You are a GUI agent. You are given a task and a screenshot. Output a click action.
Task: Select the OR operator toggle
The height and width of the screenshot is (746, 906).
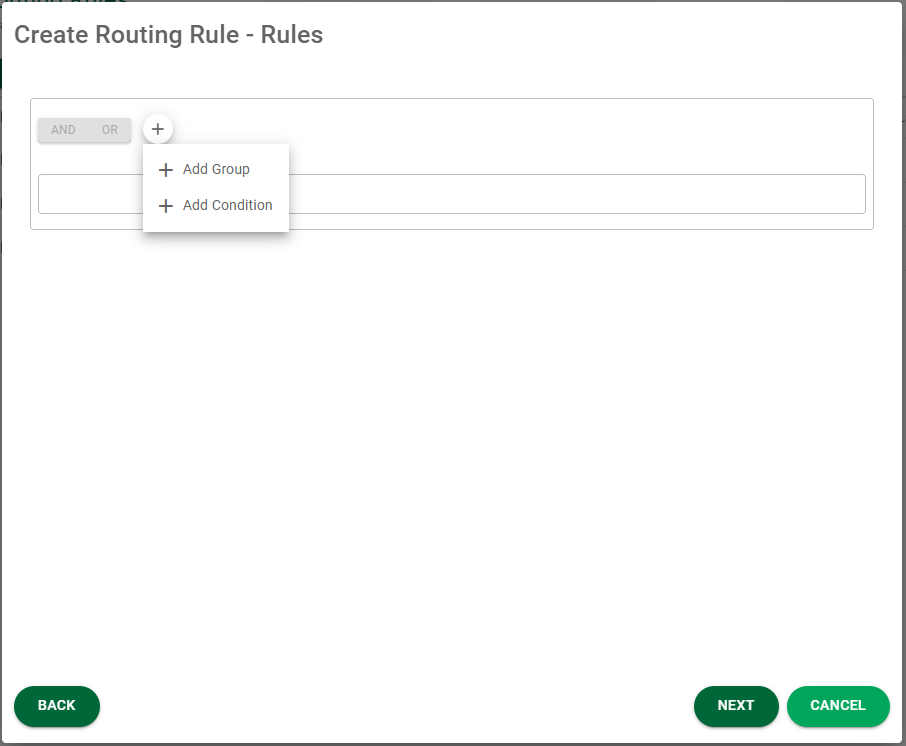[x=110, y=130]
